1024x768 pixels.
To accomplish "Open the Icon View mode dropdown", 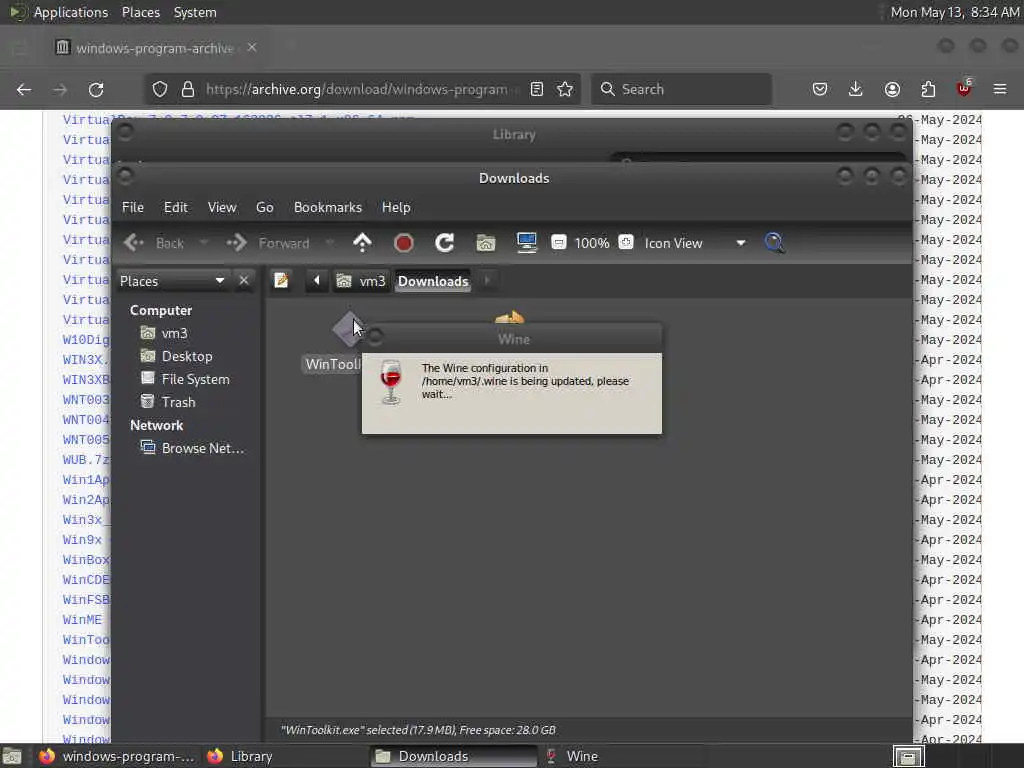I will (695, 243).
